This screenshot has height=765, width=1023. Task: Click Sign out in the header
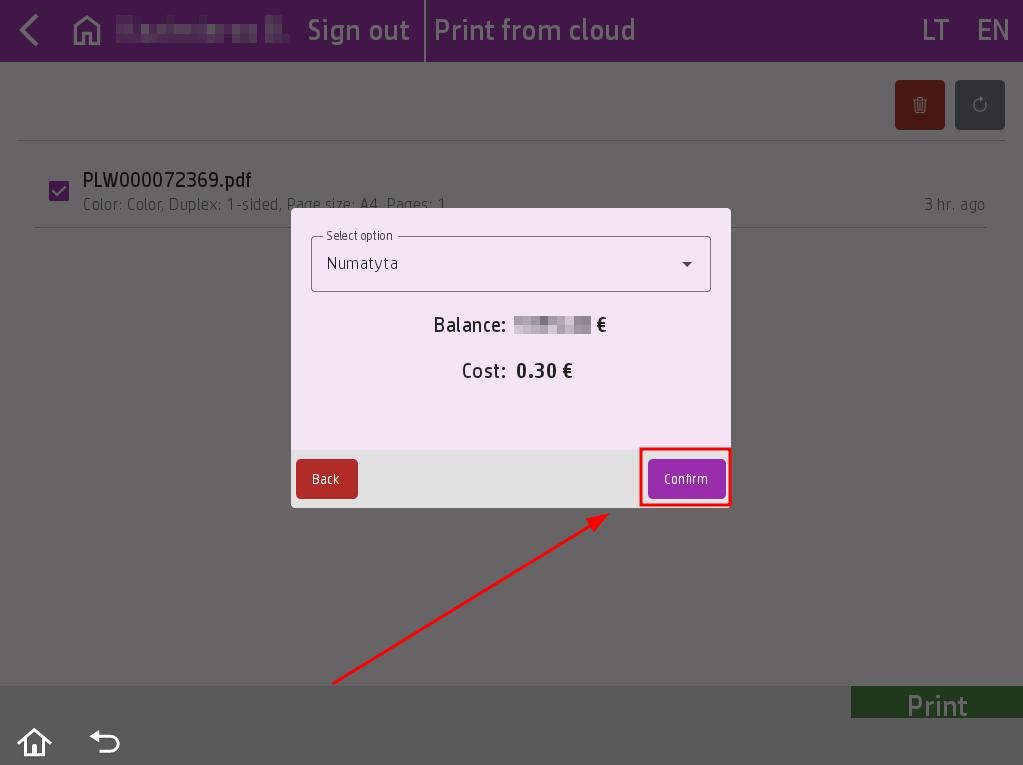point(358,30)
